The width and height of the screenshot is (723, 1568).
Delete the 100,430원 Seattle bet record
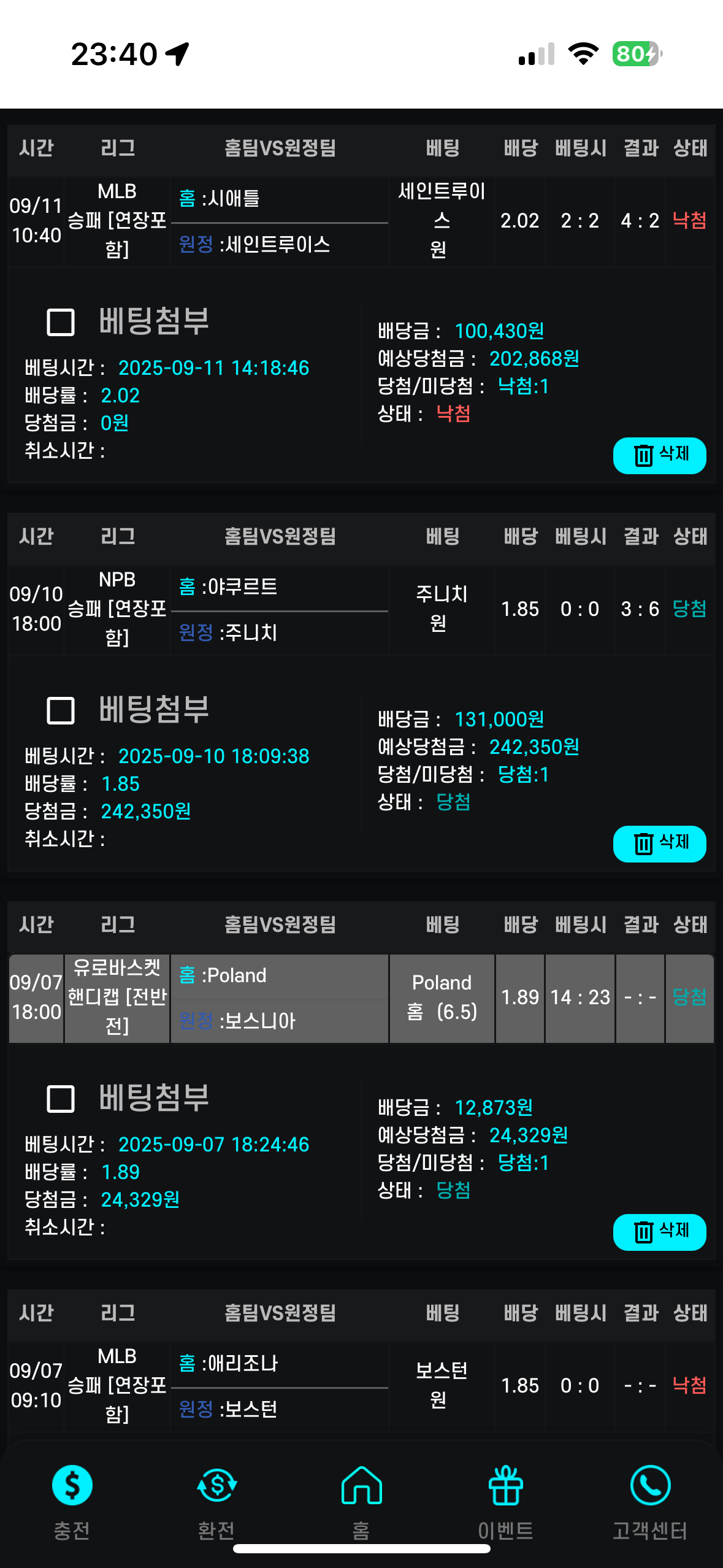pyautogui.click(x=659, y=455)
